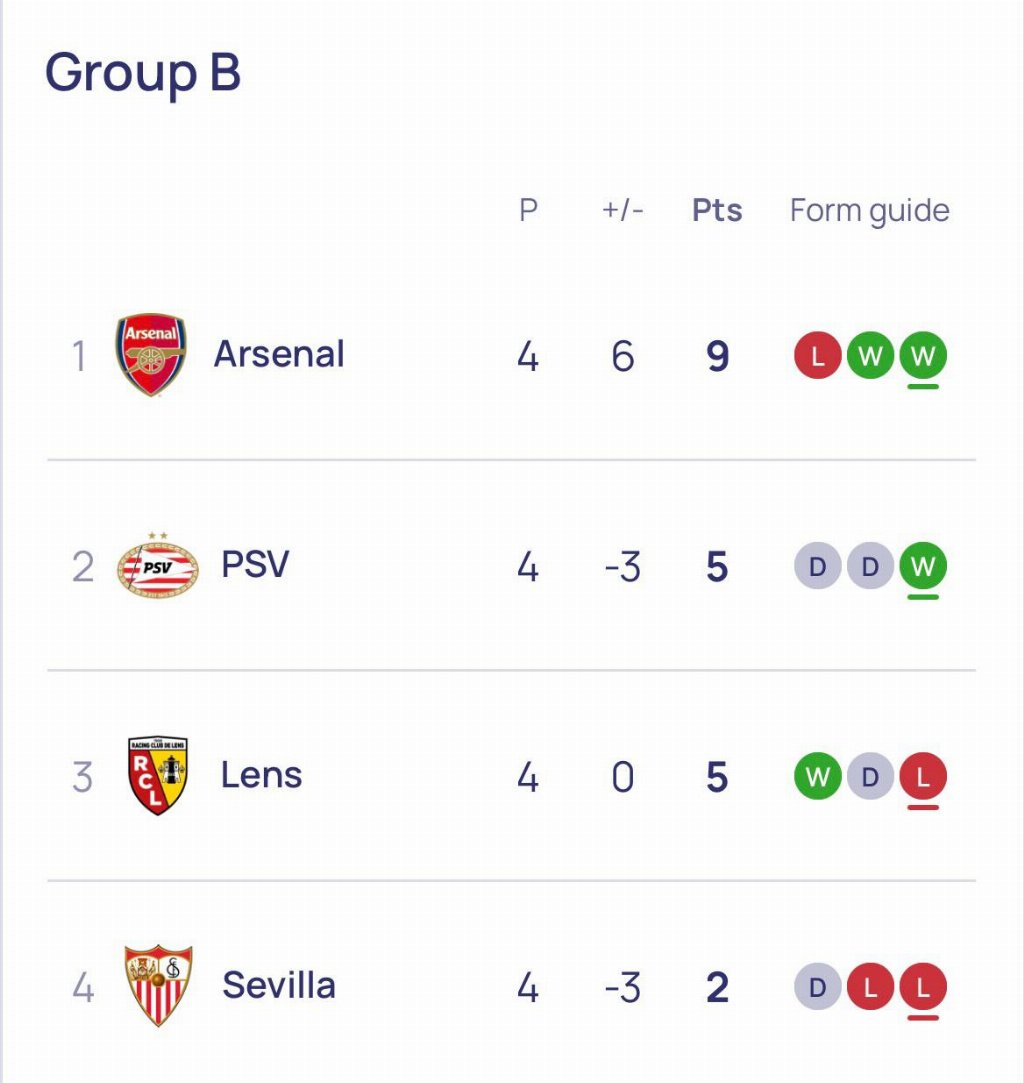Click the Form guide column header
1024x1083 pixels.
(869, 211)
